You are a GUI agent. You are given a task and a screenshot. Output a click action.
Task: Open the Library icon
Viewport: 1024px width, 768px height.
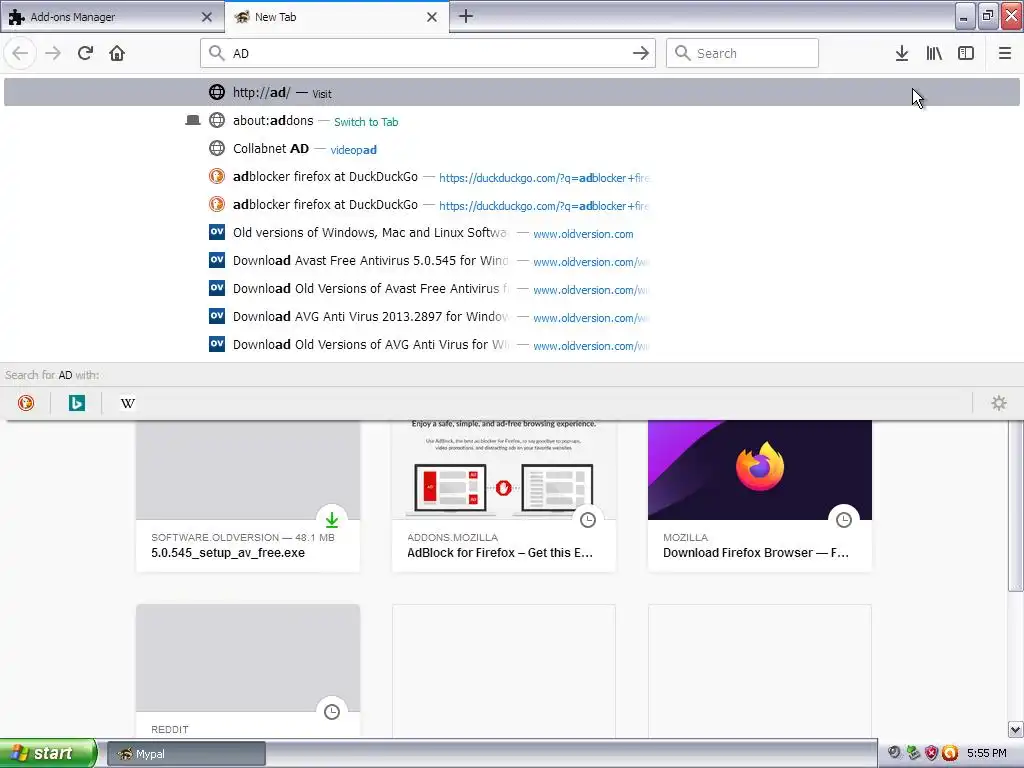[x=934, y=53]
